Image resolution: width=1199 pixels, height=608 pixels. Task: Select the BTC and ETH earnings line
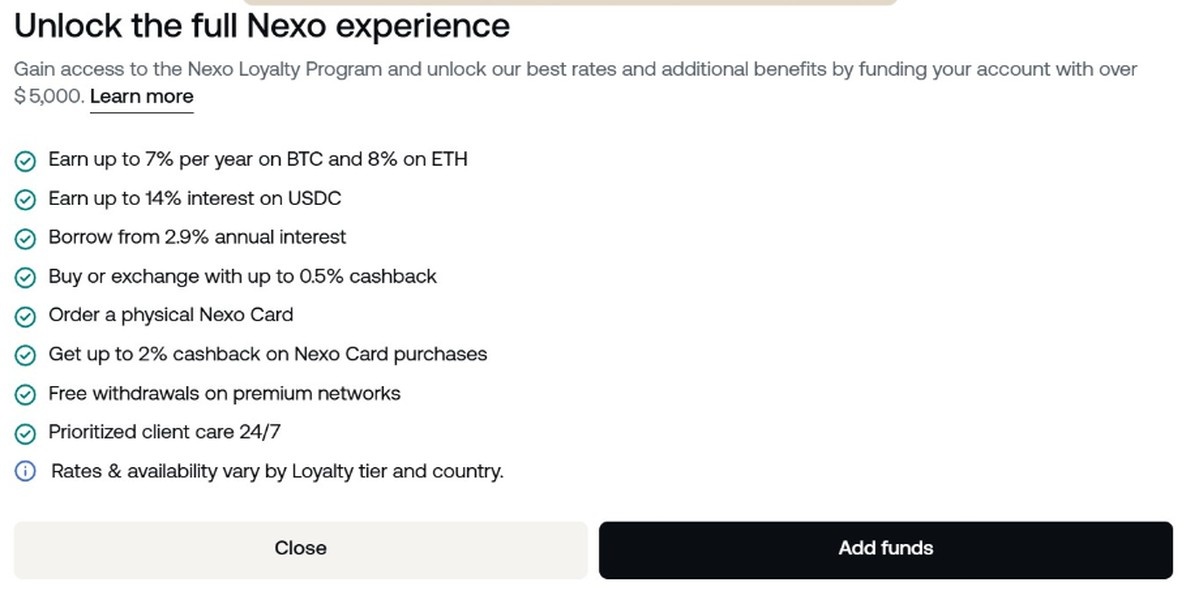pyautogui.click(x=258, y=159)
